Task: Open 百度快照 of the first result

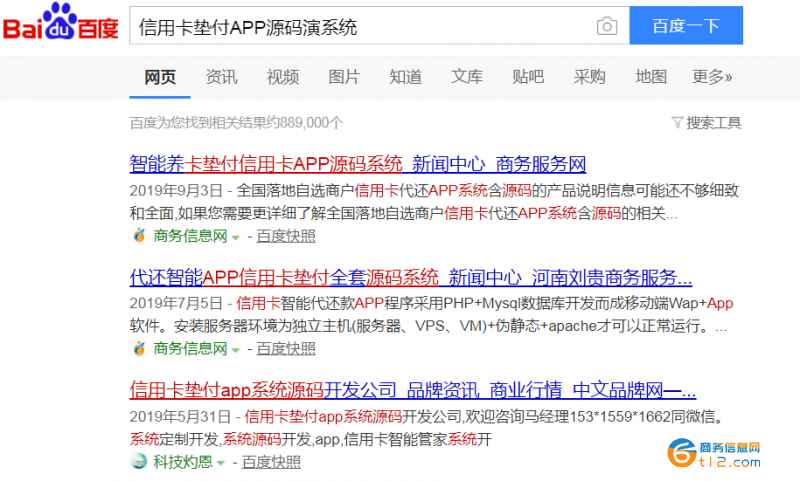Action: 286,236
